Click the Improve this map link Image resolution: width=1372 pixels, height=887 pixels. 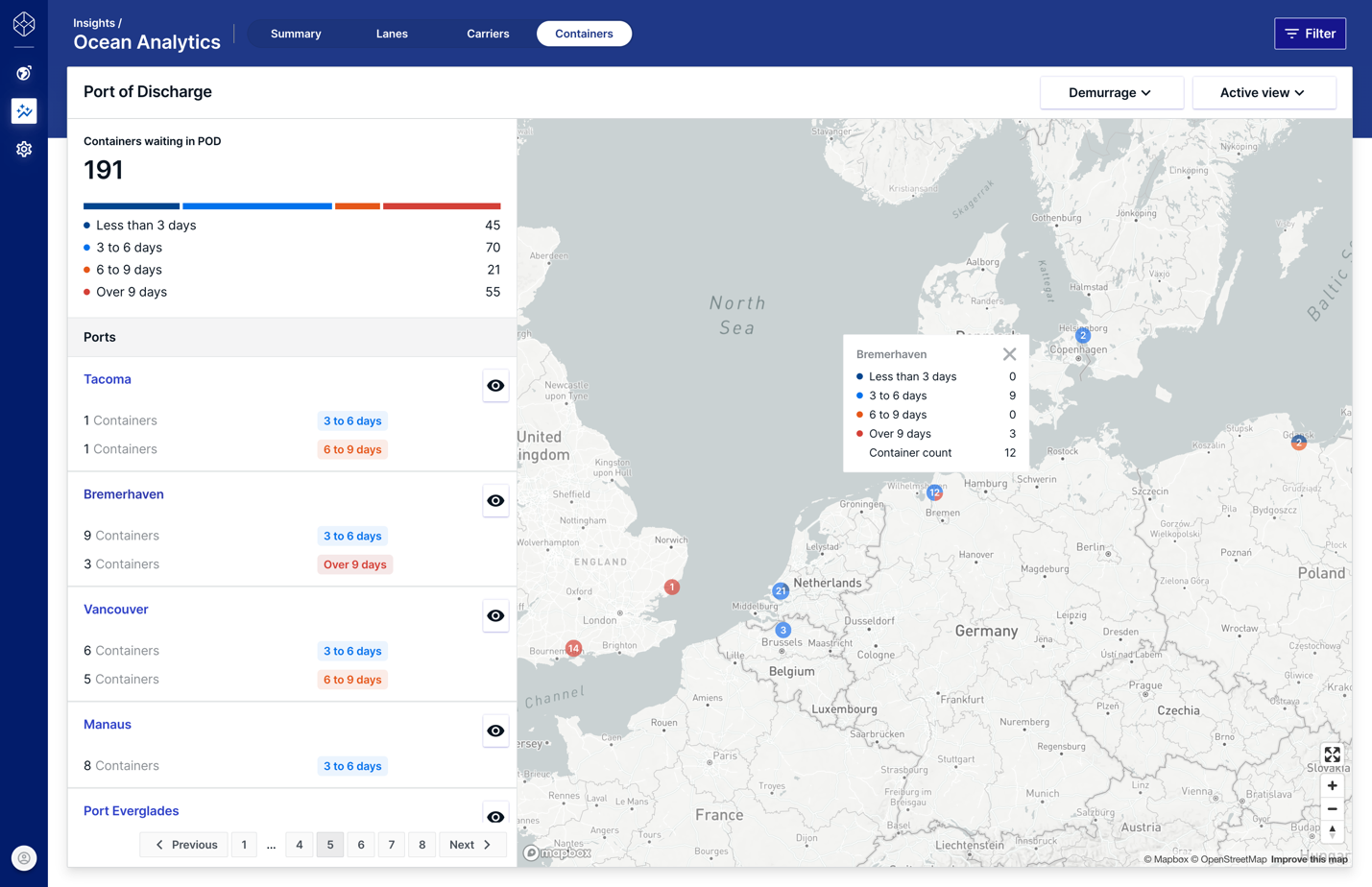tap(1310, 859)
